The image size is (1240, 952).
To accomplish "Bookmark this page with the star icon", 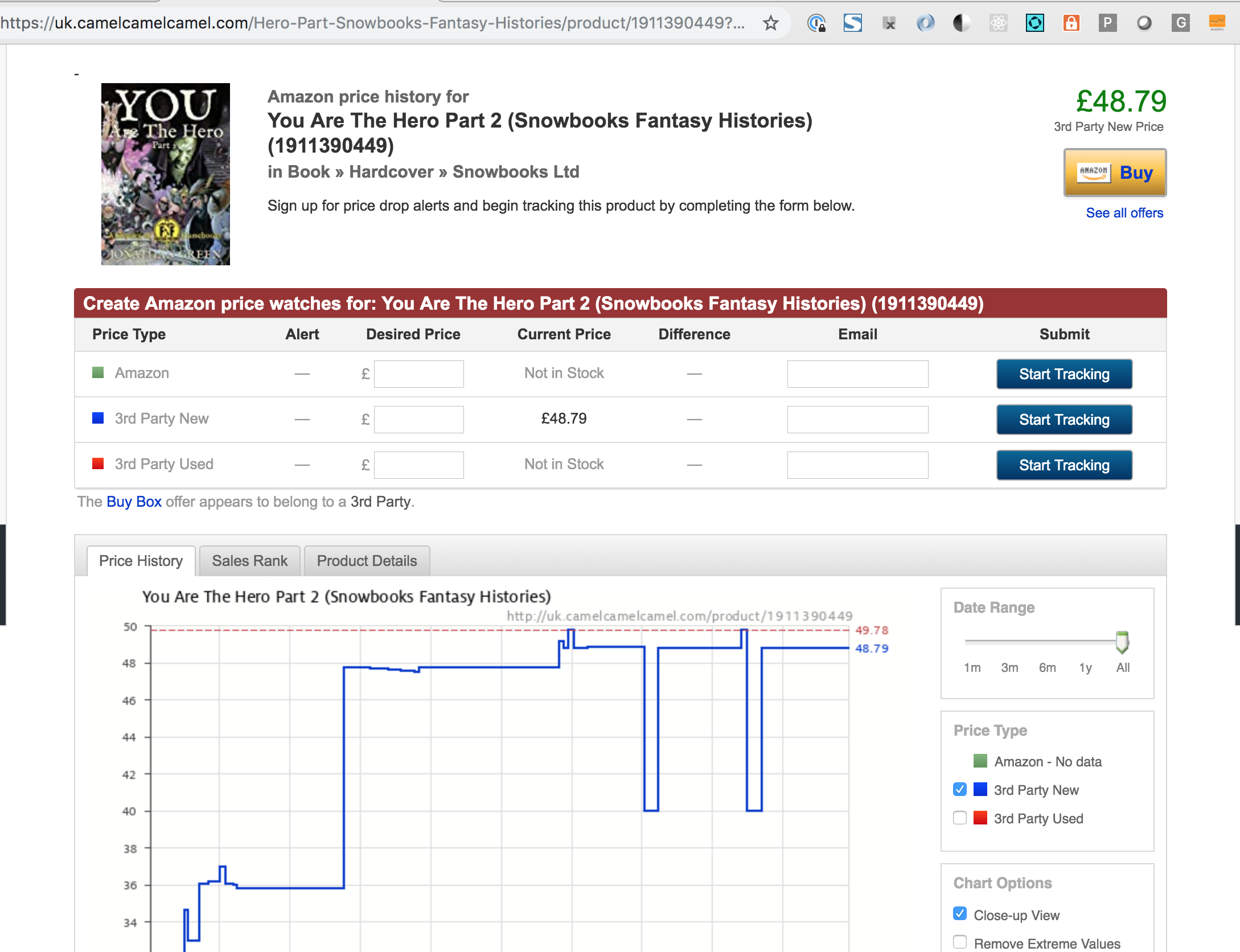I will point(770,23).
